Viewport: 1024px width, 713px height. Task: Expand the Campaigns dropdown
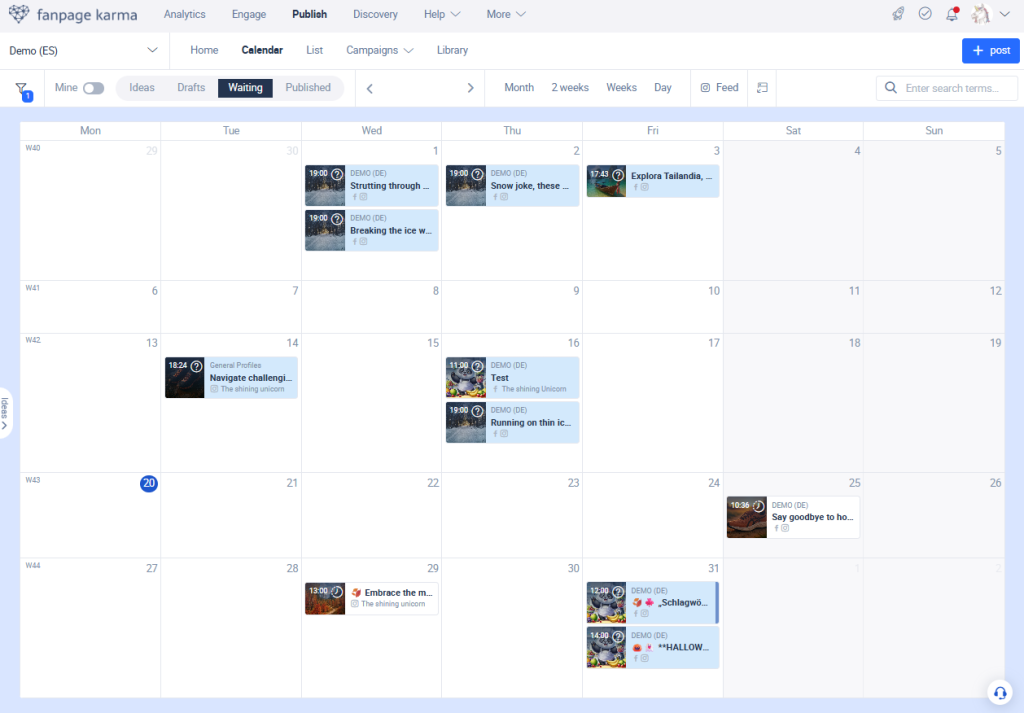(x=379, y=50)
